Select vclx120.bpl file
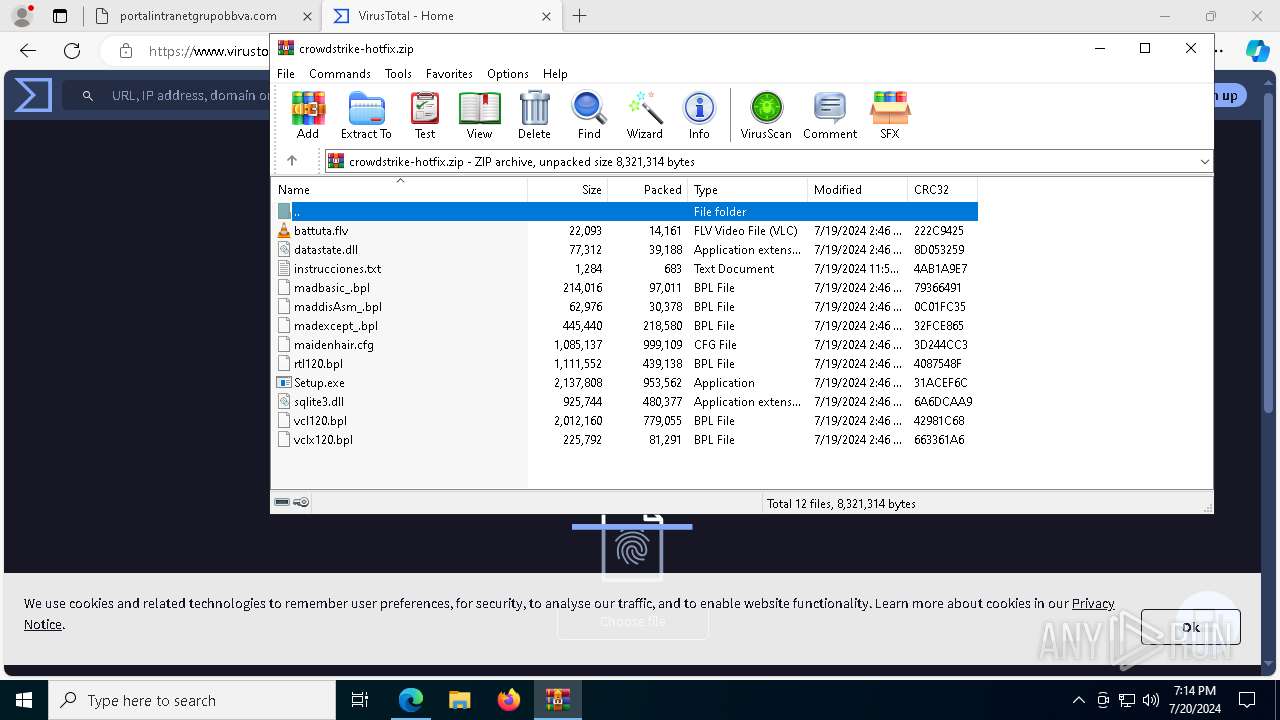The image size is (1280, 720). [x=625, y=440]
